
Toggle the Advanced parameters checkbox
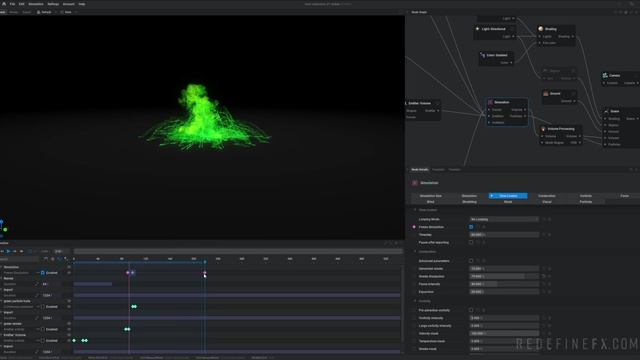(x=471, y=261)
